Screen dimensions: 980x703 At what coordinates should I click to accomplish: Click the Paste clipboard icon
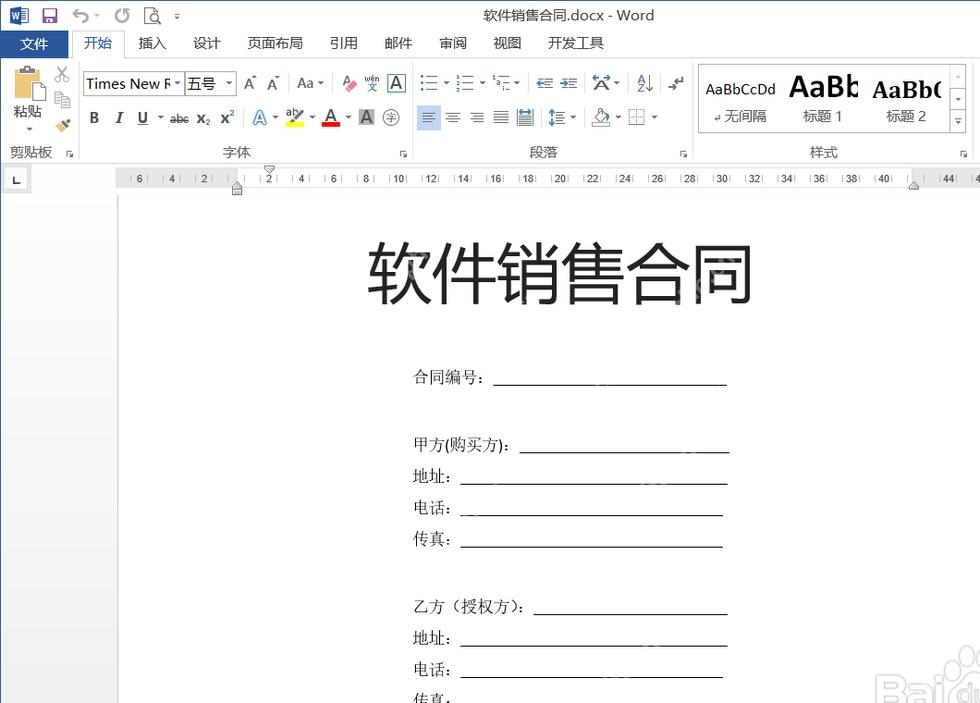pos(29,83)
